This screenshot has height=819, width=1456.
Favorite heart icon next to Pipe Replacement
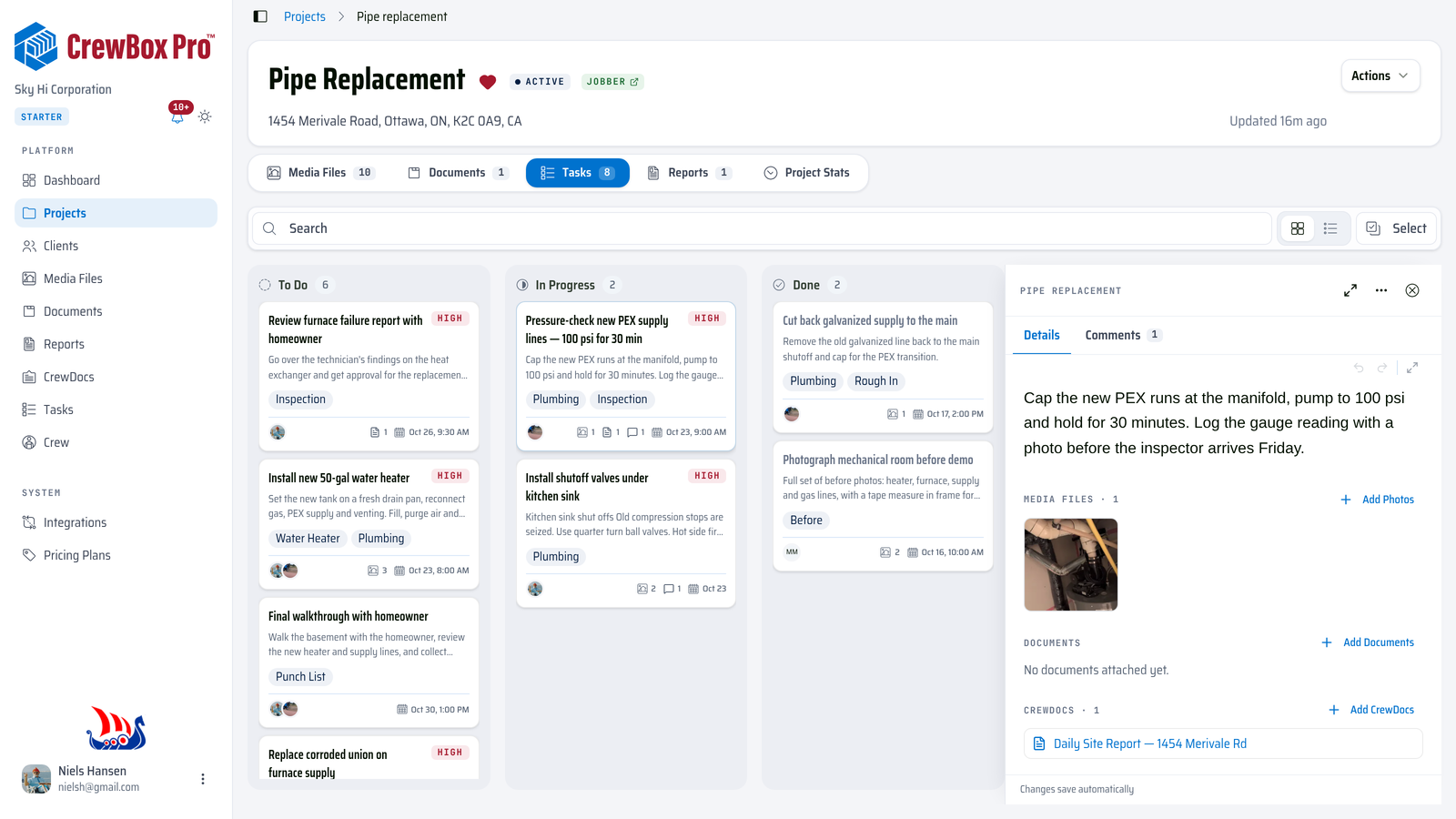point(488,82)
